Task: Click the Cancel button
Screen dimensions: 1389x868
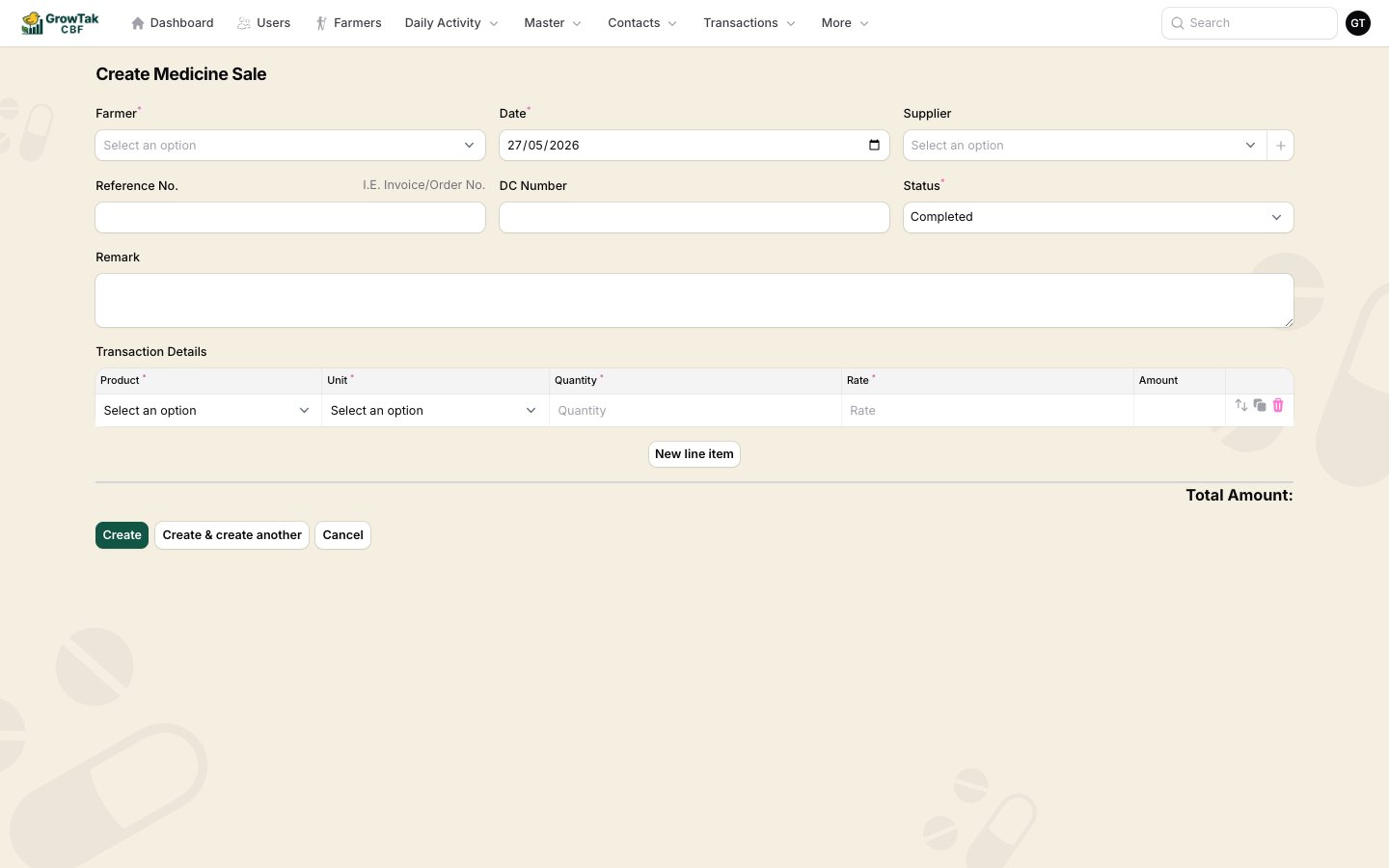Action: pyautogui.click(x=342, y=535)
